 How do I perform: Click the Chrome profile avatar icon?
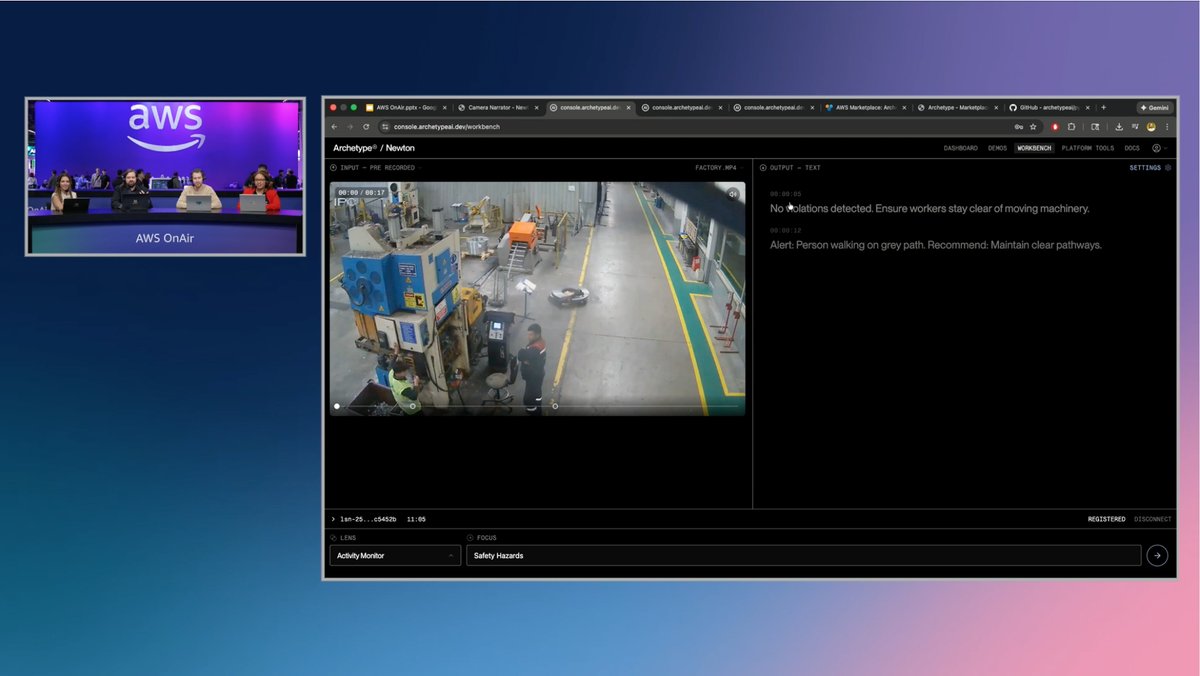click(1151, 127)
